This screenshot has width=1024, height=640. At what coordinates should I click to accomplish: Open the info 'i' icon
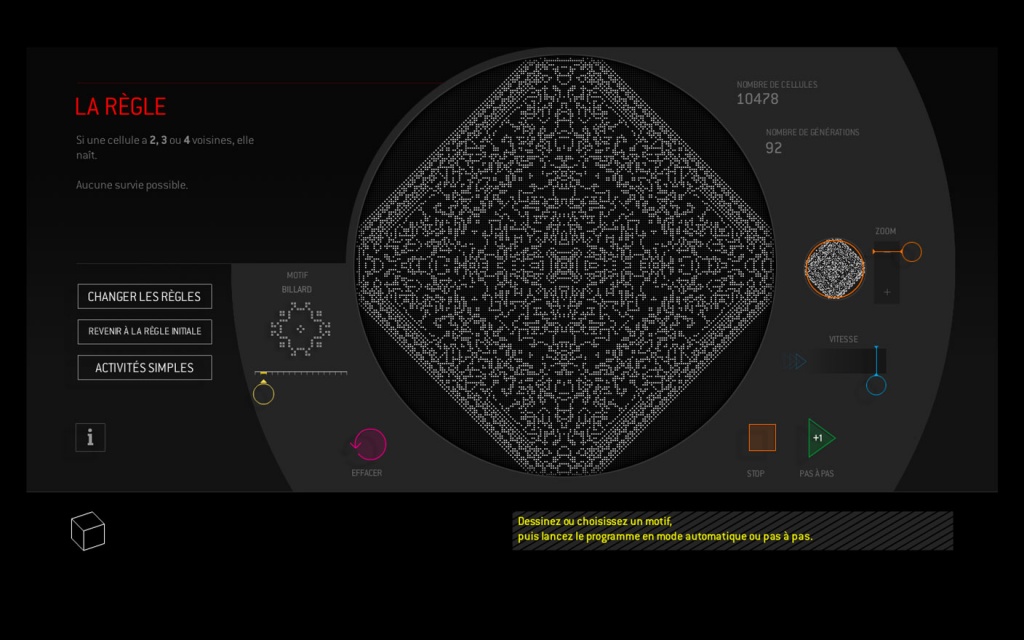tap(90, 437)
